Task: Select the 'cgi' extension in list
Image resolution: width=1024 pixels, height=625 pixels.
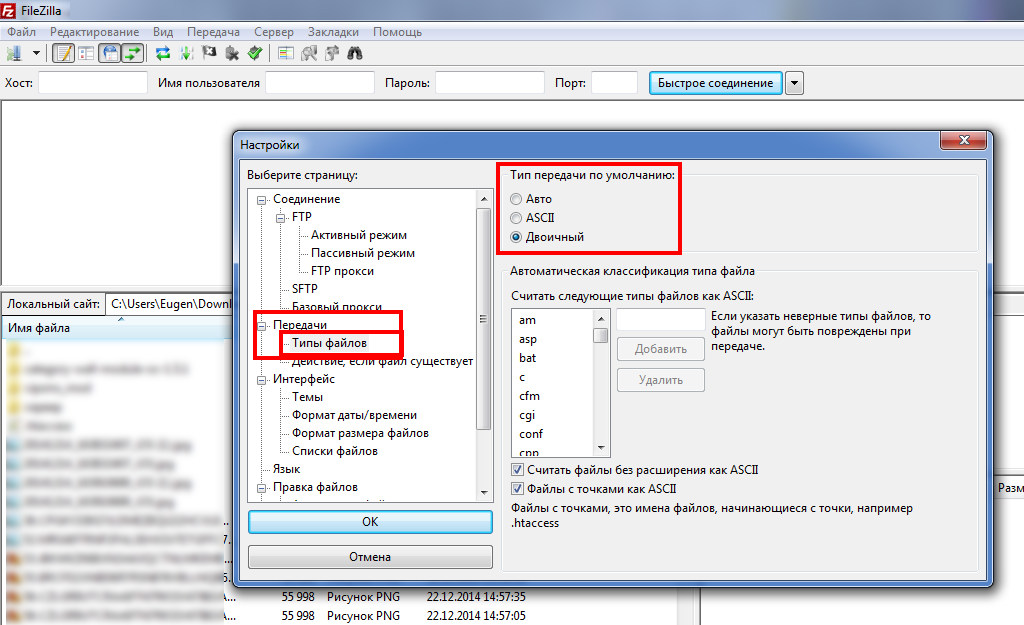Action: (x=527, y=415)
